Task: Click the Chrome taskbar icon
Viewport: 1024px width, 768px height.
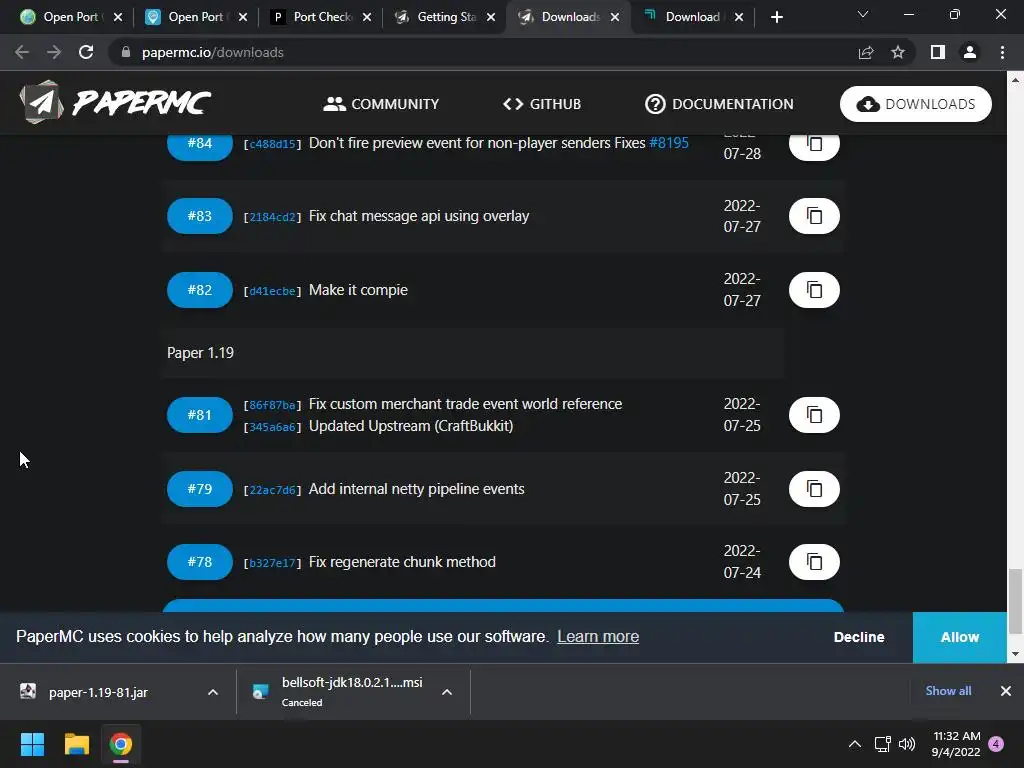Action: click(121, 744)
